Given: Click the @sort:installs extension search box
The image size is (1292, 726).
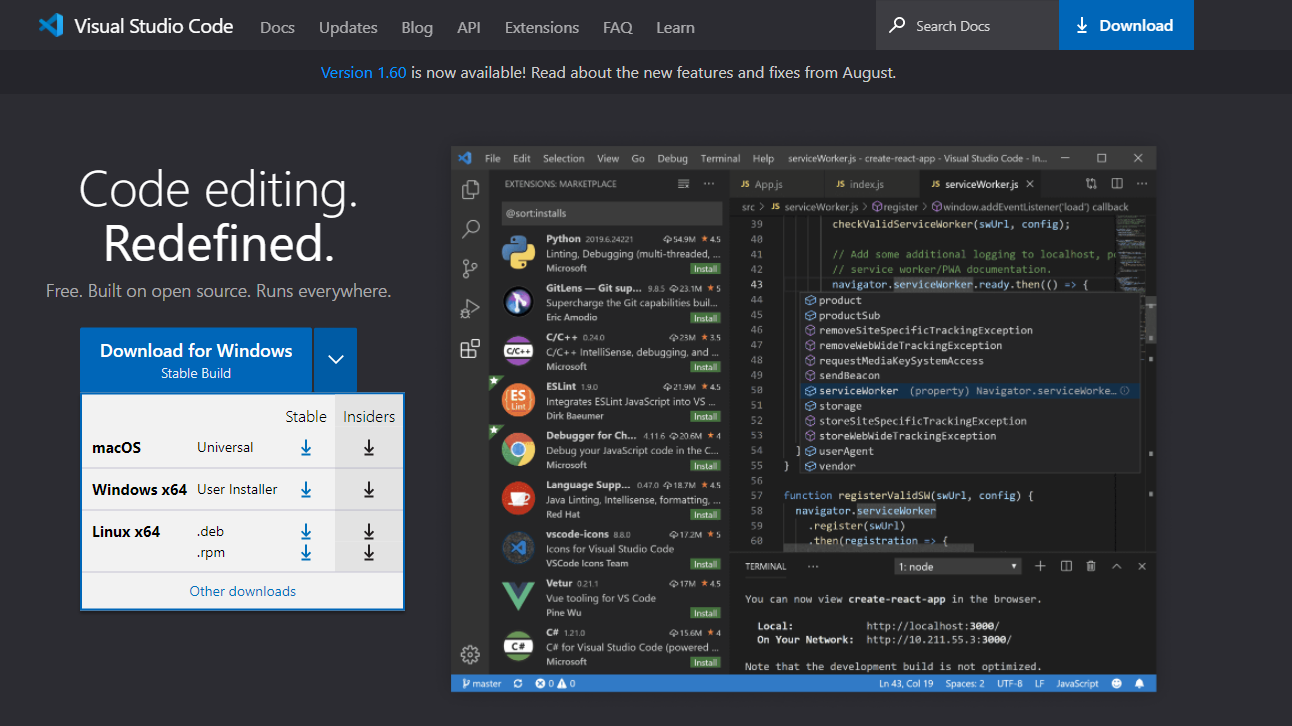Looking at the screenshot, I should coord(611,213).
